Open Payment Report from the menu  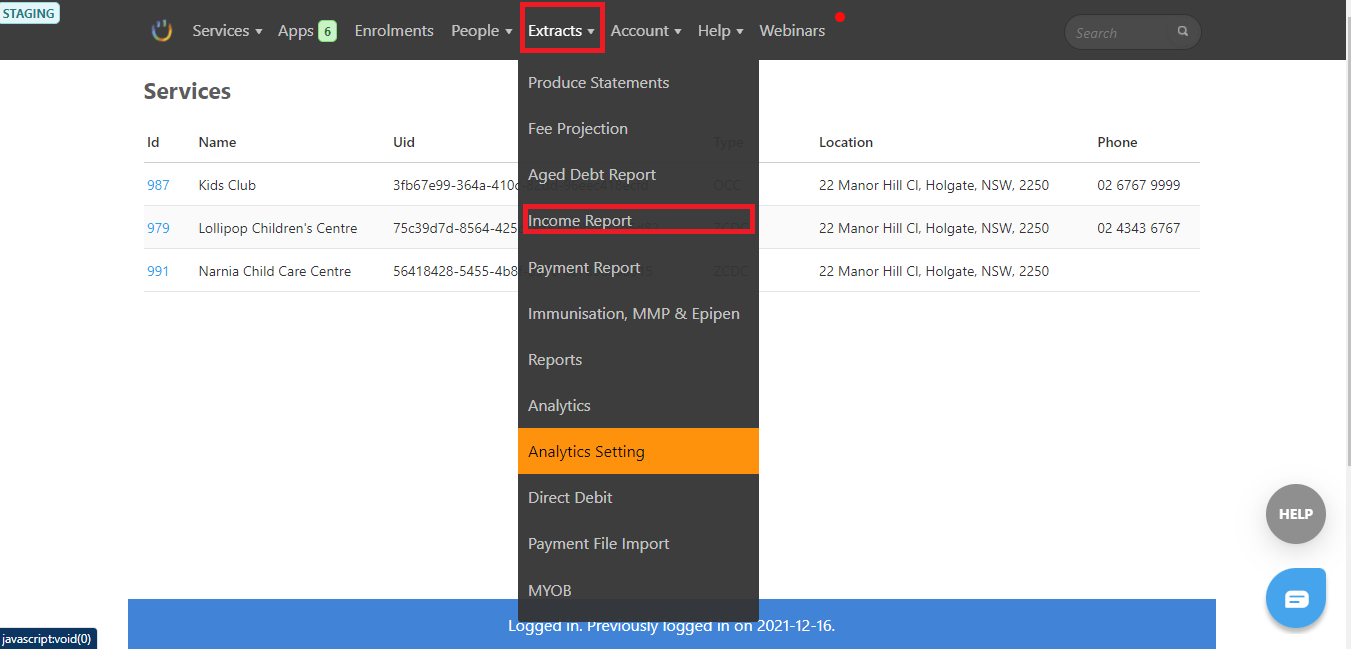(x=638, y=268)
